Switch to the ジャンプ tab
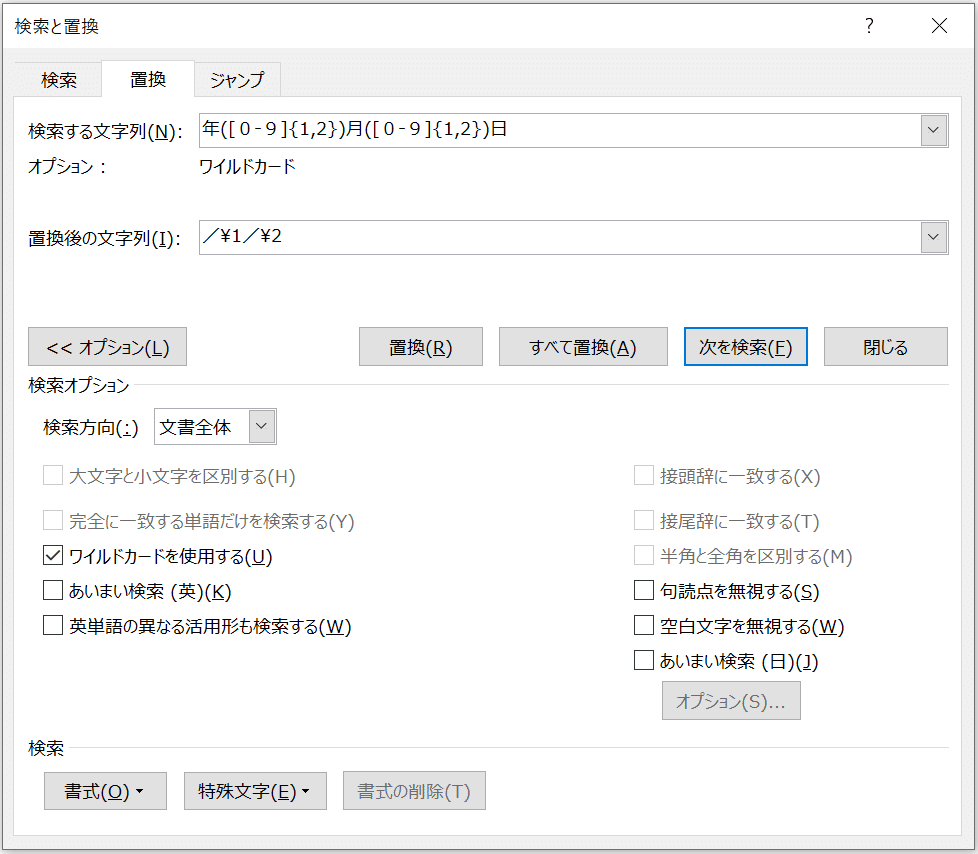 (237, 79)
